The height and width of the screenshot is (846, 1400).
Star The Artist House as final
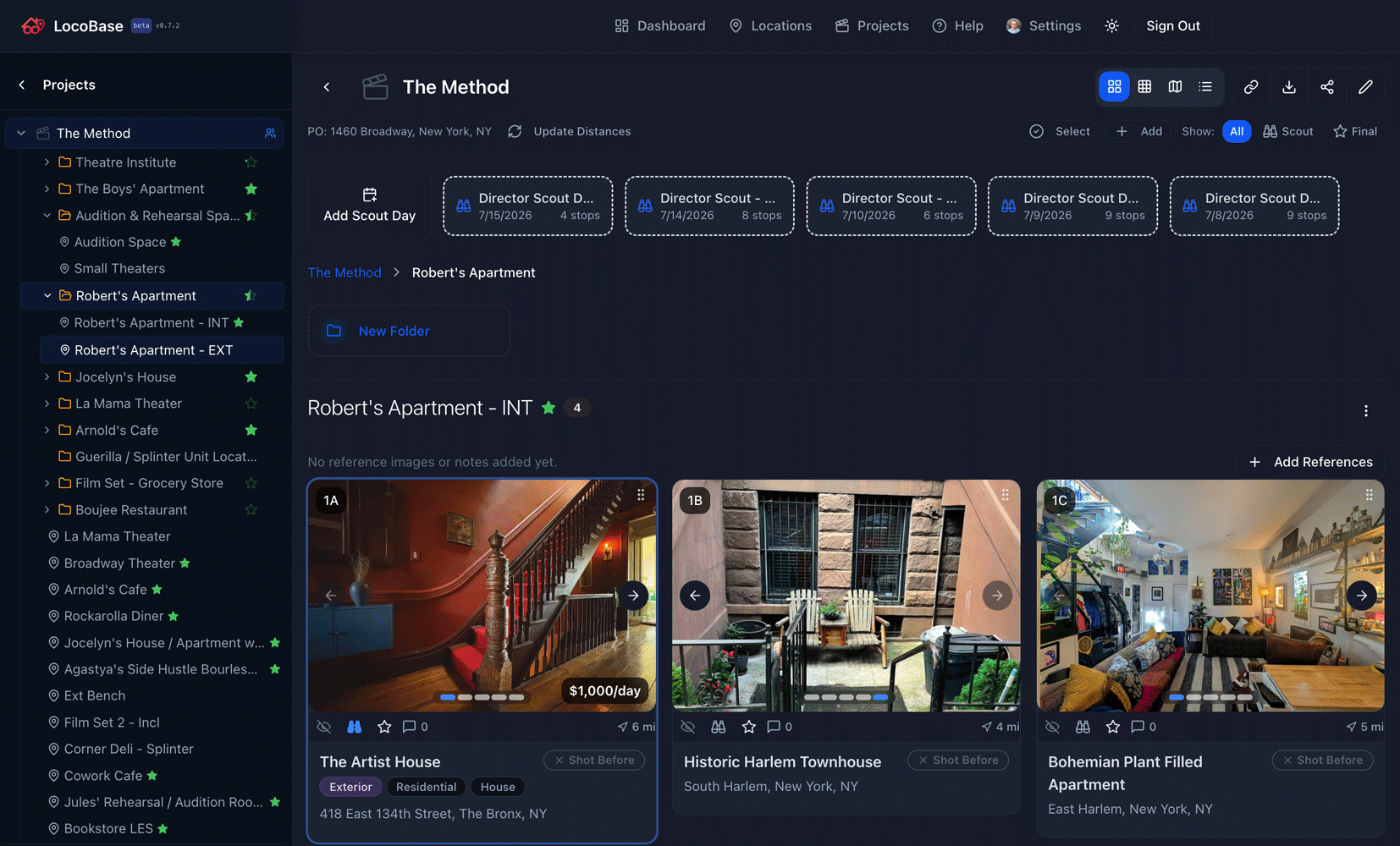click(x=384, y=727)
